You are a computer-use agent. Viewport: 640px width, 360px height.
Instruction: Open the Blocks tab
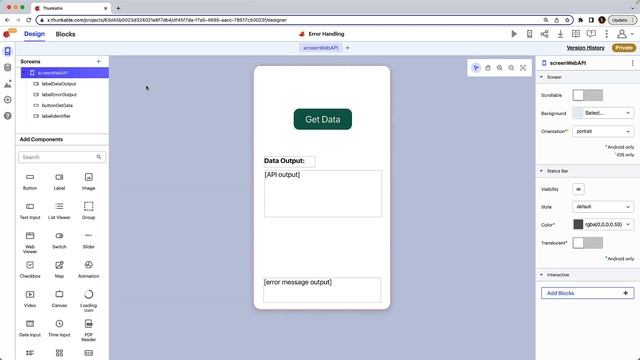[x=65, y=34]
